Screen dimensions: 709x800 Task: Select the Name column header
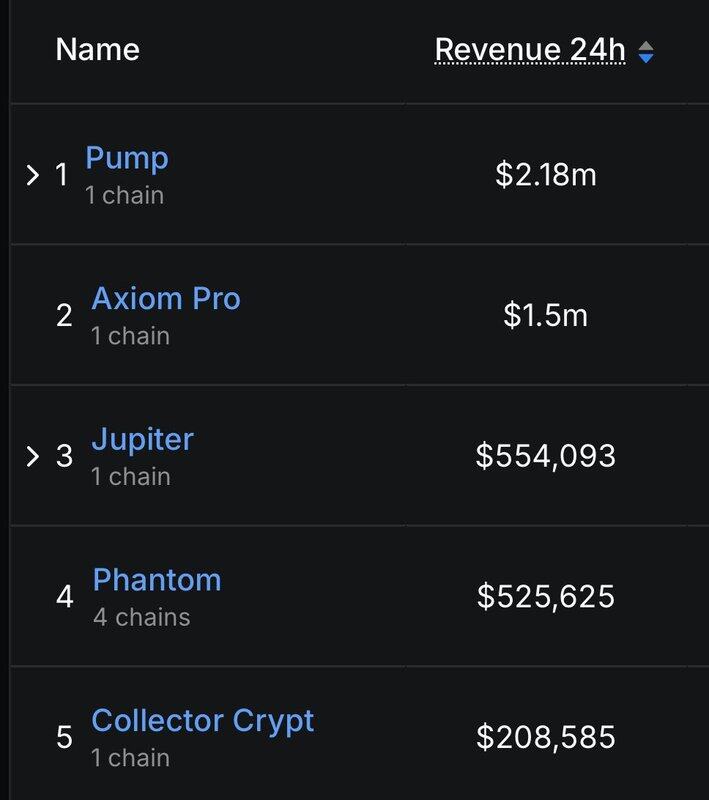pyautogui.click(x=97, y=50)
